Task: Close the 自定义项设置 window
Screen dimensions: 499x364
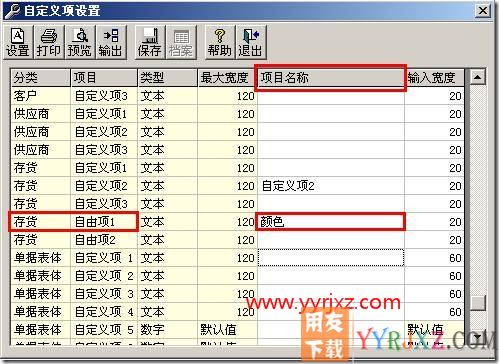Action: (483, 11)
